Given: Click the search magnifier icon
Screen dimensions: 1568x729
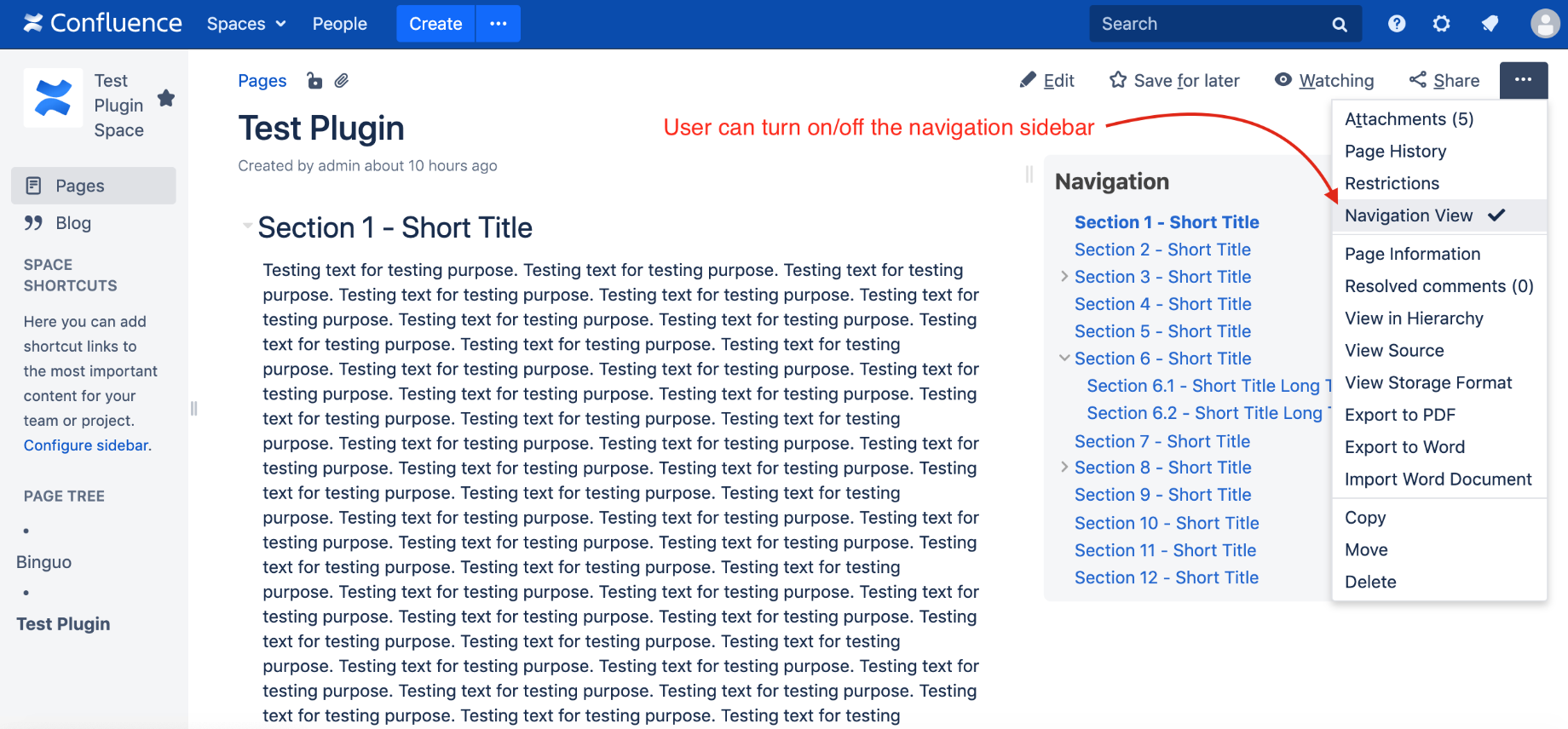Looking at the screenshot, I should [1340, 25].
